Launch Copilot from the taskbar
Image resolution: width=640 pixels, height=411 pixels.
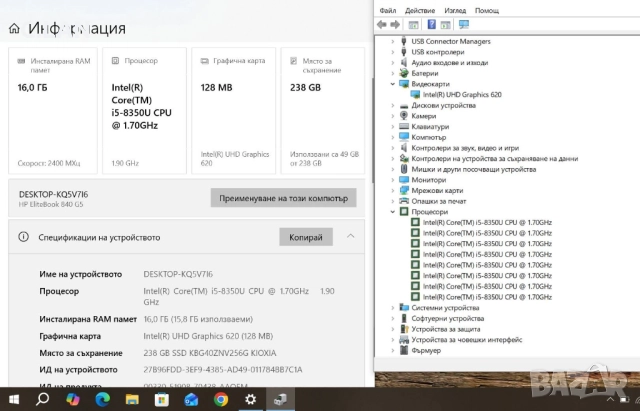[73, 399]
